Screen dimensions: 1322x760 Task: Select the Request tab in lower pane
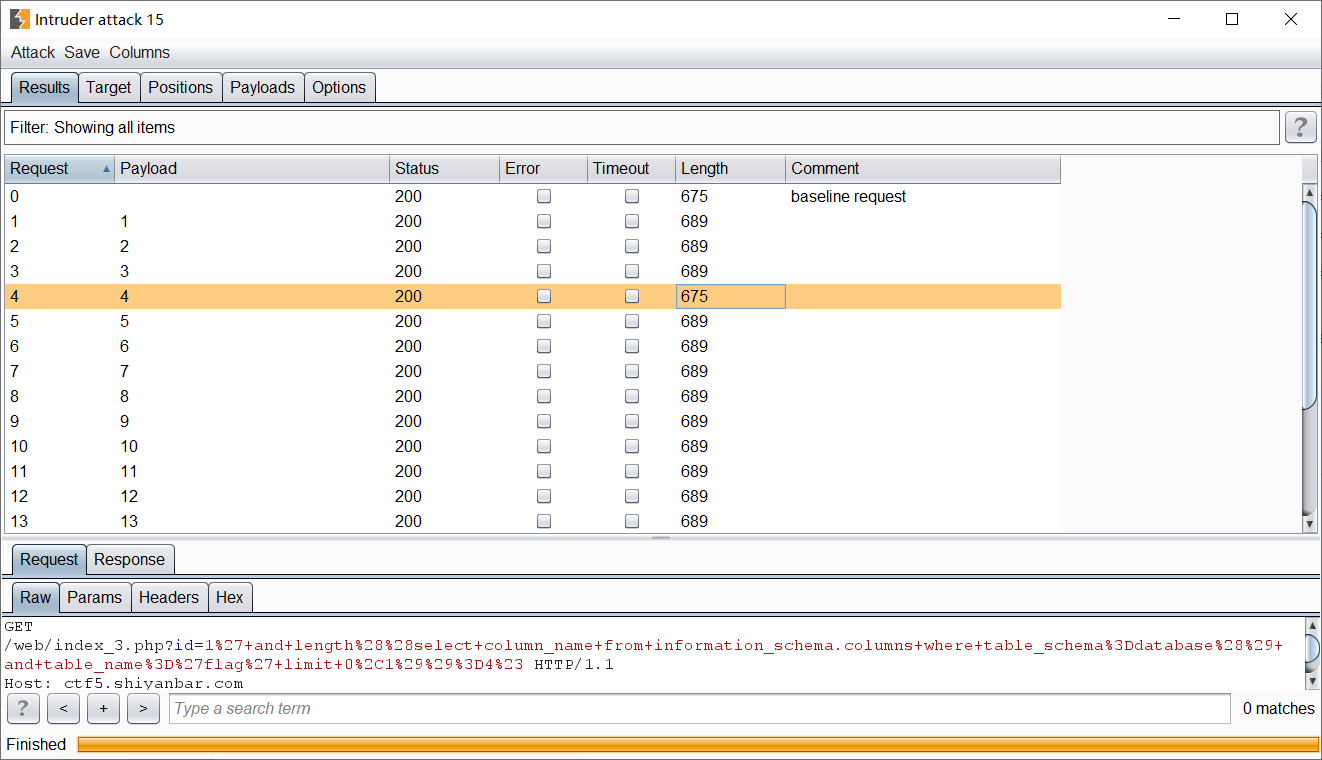click(49, 559)
